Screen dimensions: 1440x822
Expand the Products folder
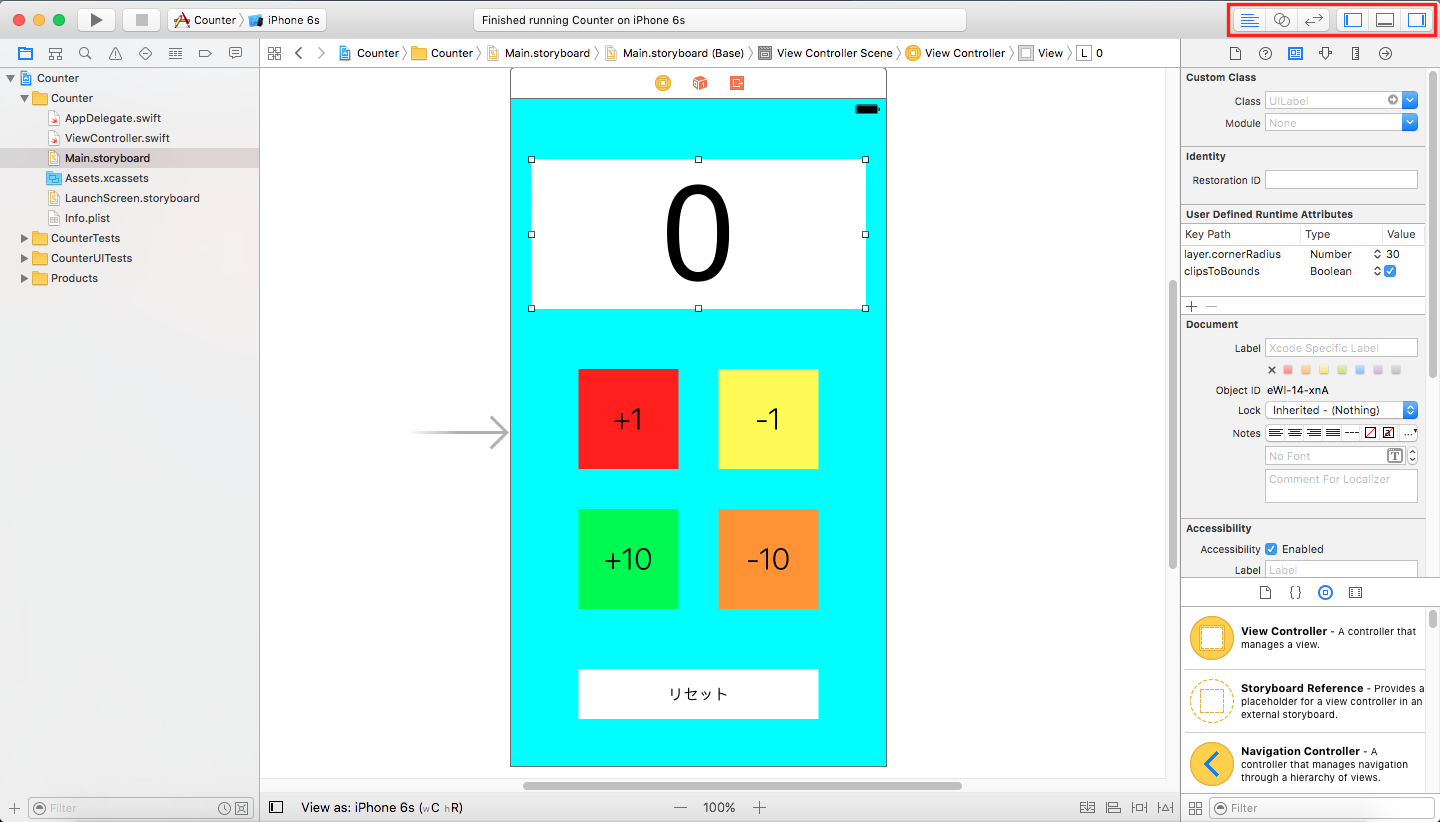24,278
